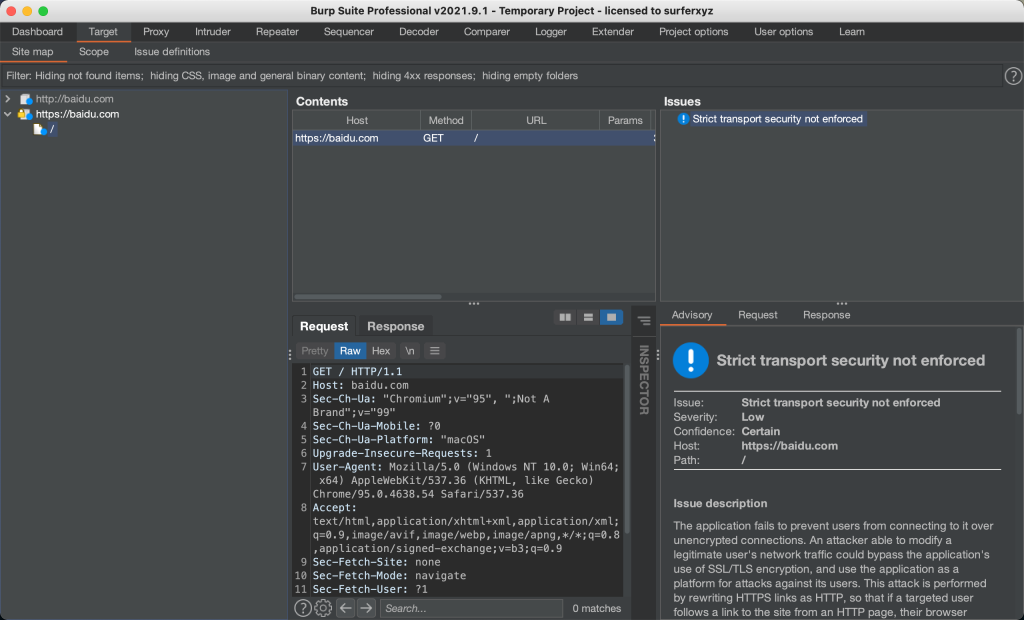Expand the http://baidu.com tree node
Viewport: 1024px width, 620px height.
point(8,99)
